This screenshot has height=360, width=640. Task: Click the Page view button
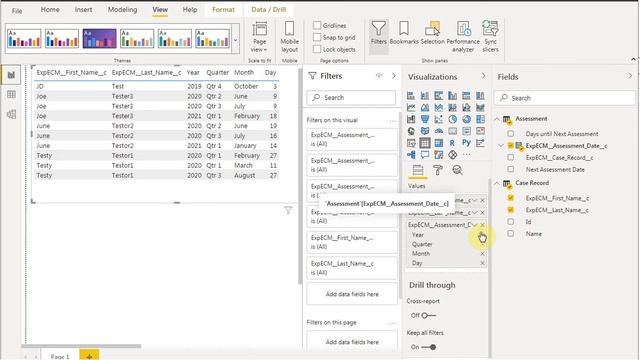pyautogui.click(x=259, y=37)
